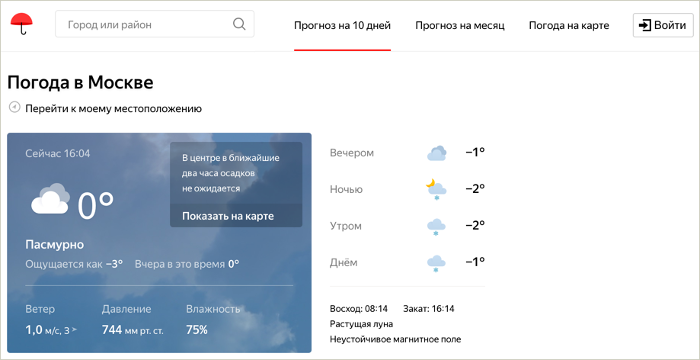Click the Погода в Москве heading
Screen dimensions: 700x360
(80, 83)
